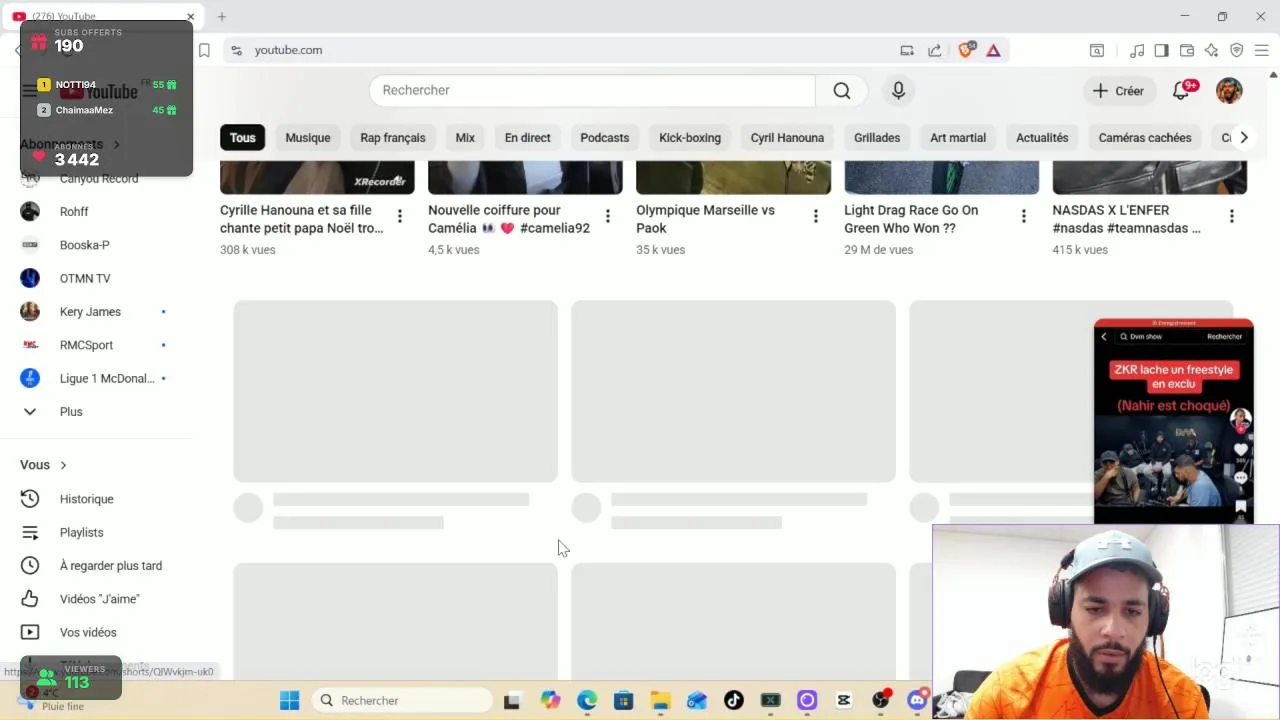Viewport: 1280px width, 720px height.
Task: View site information icon in address bar
Action: click(236, 50)
